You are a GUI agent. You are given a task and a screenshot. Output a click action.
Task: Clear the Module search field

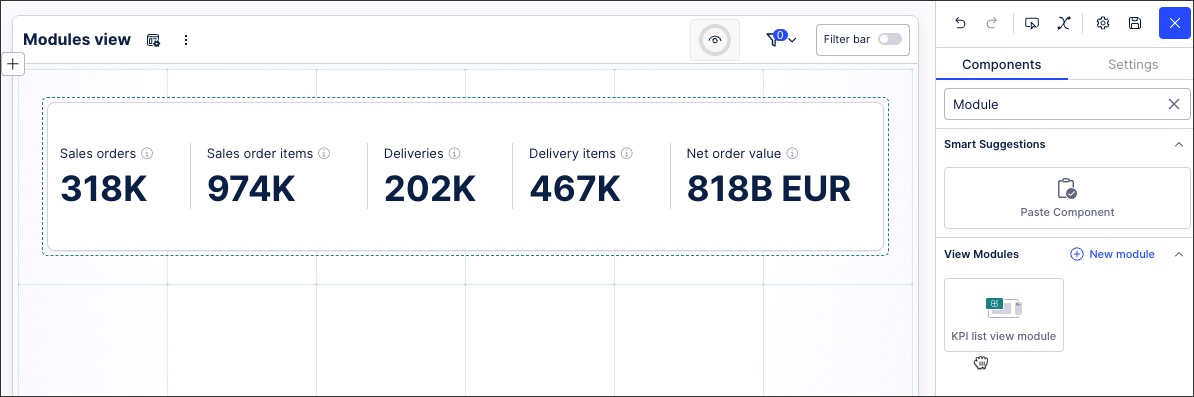1174,104
